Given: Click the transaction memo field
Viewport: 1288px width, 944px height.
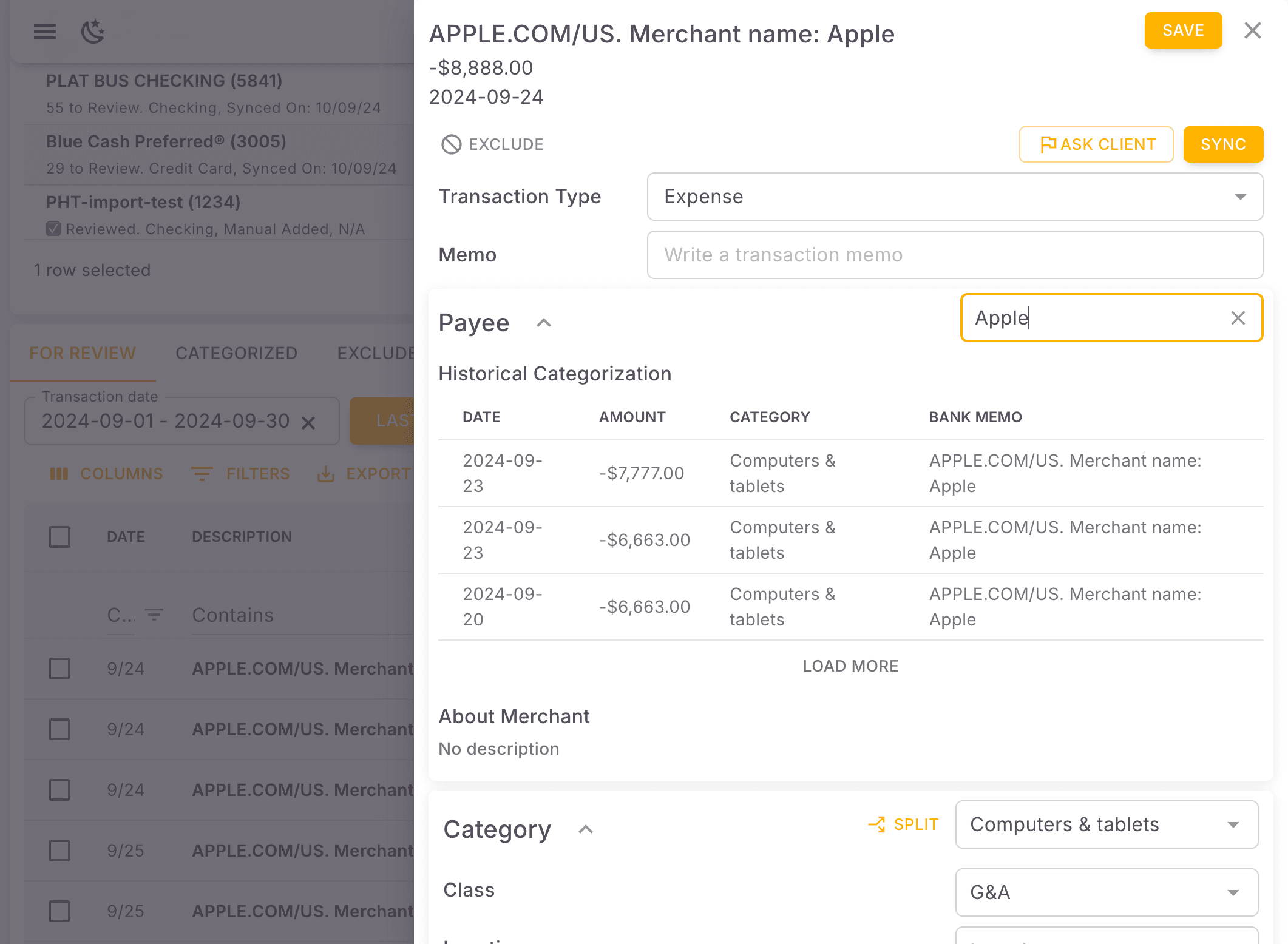Looking at the screenshot, I should (954, 255).
